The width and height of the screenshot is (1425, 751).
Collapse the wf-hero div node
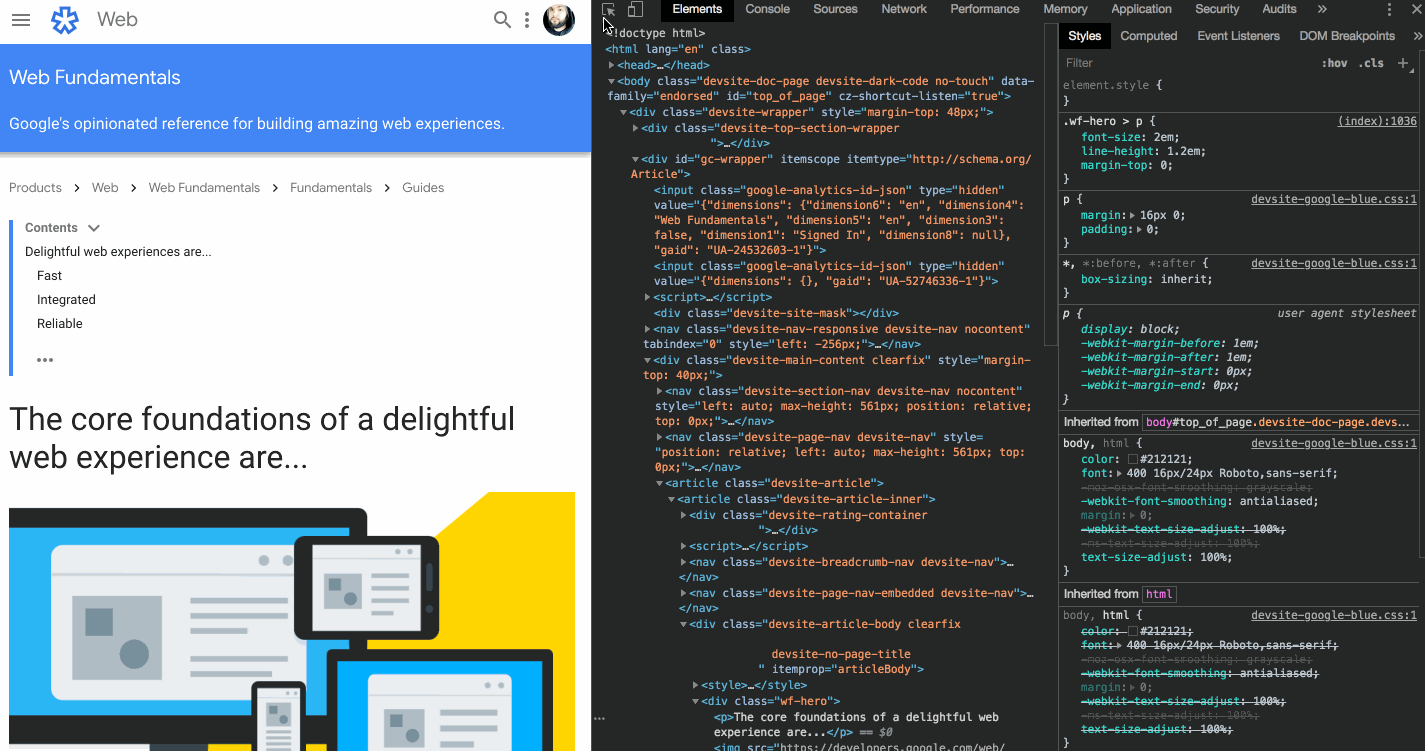pos(696,702)
